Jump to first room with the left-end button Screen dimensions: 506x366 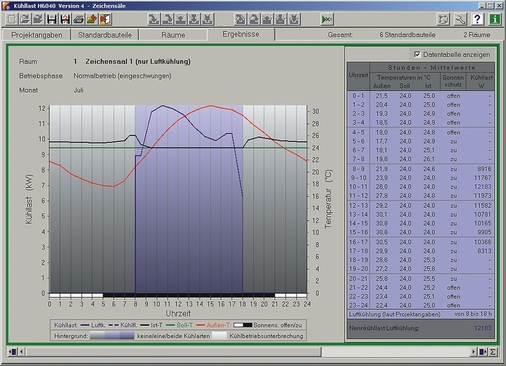pos(13,352)
